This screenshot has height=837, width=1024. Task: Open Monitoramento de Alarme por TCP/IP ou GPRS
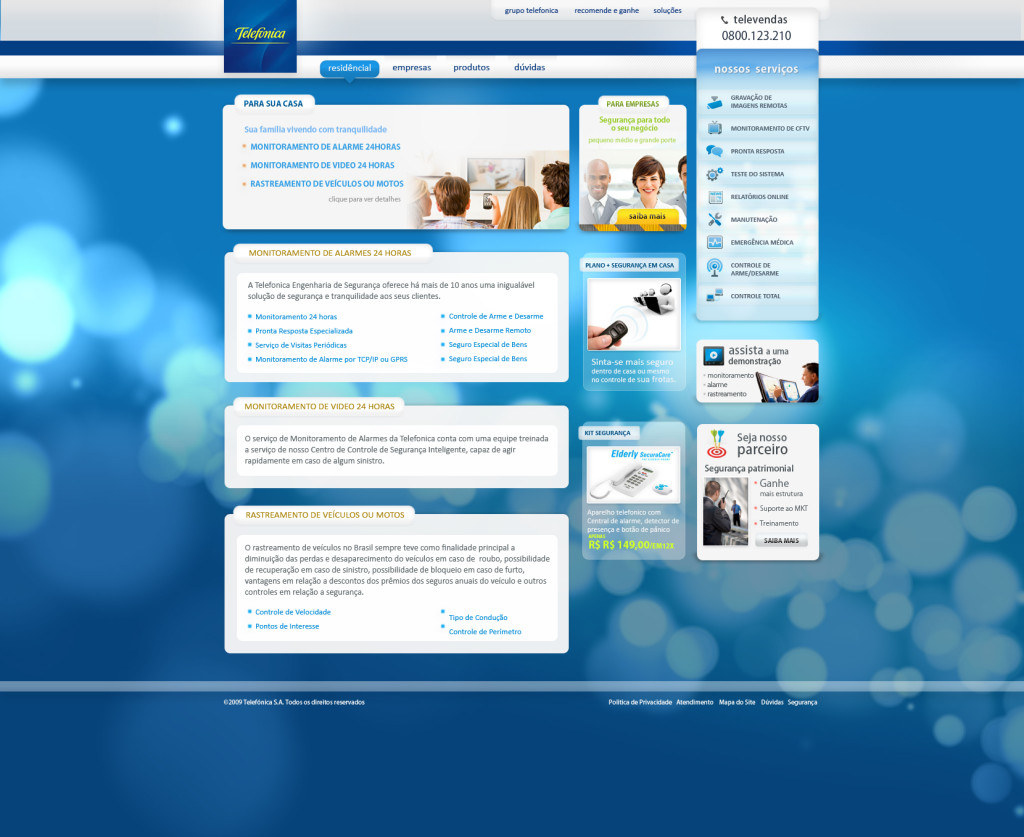coord(331,360)
